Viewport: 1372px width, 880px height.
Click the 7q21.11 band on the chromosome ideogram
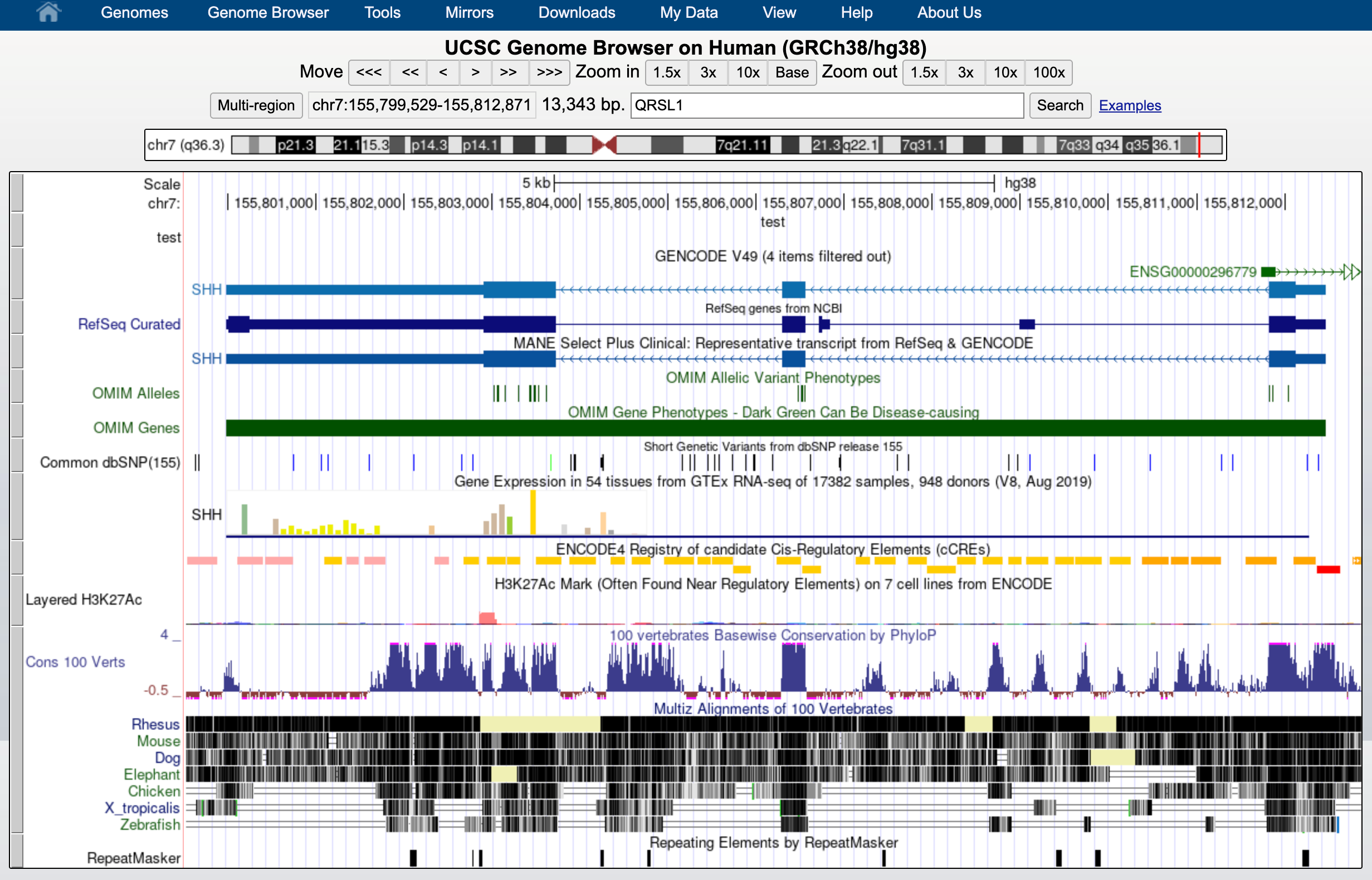743,144
